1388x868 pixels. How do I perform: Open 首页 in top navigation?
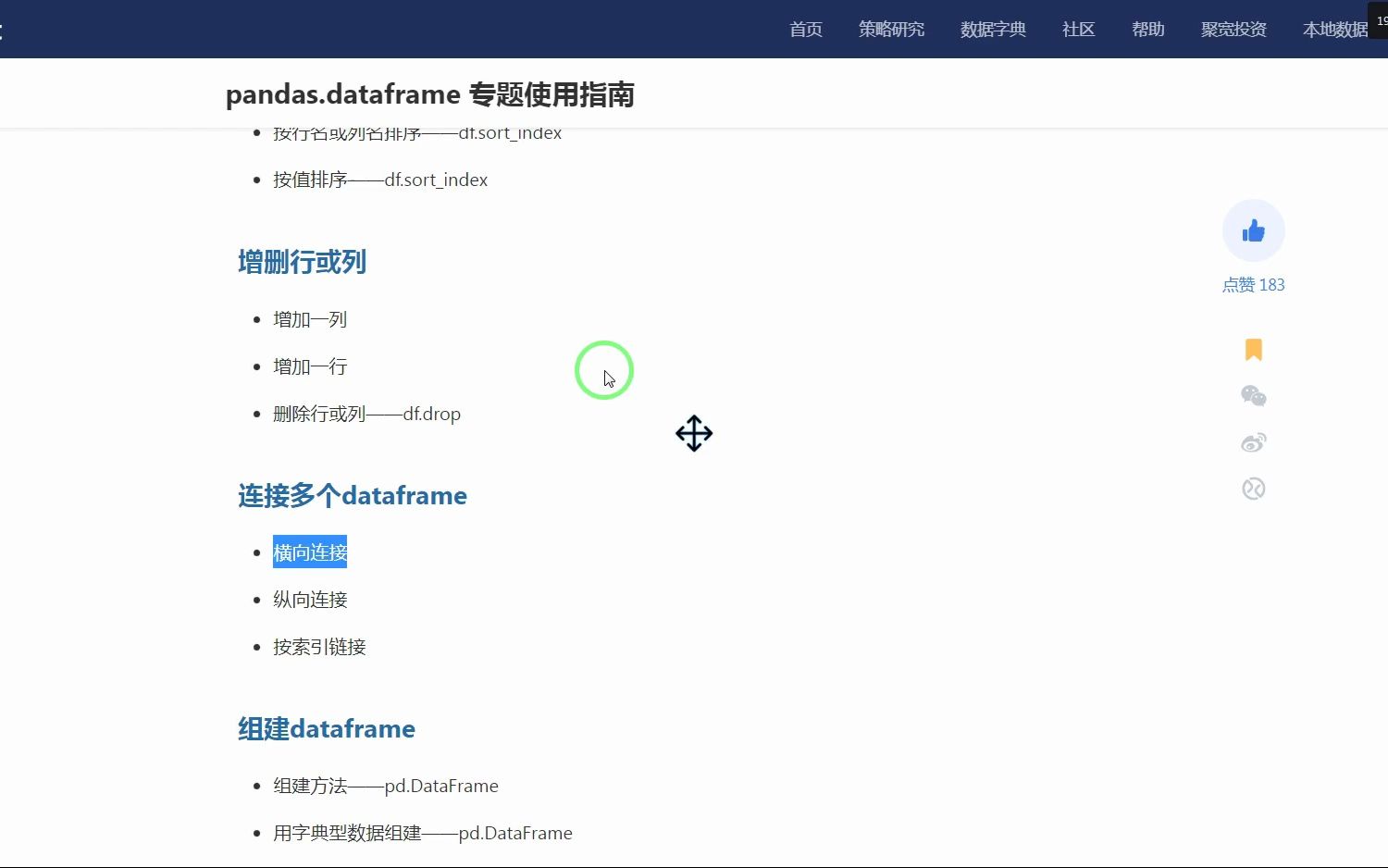coord(806,30)
